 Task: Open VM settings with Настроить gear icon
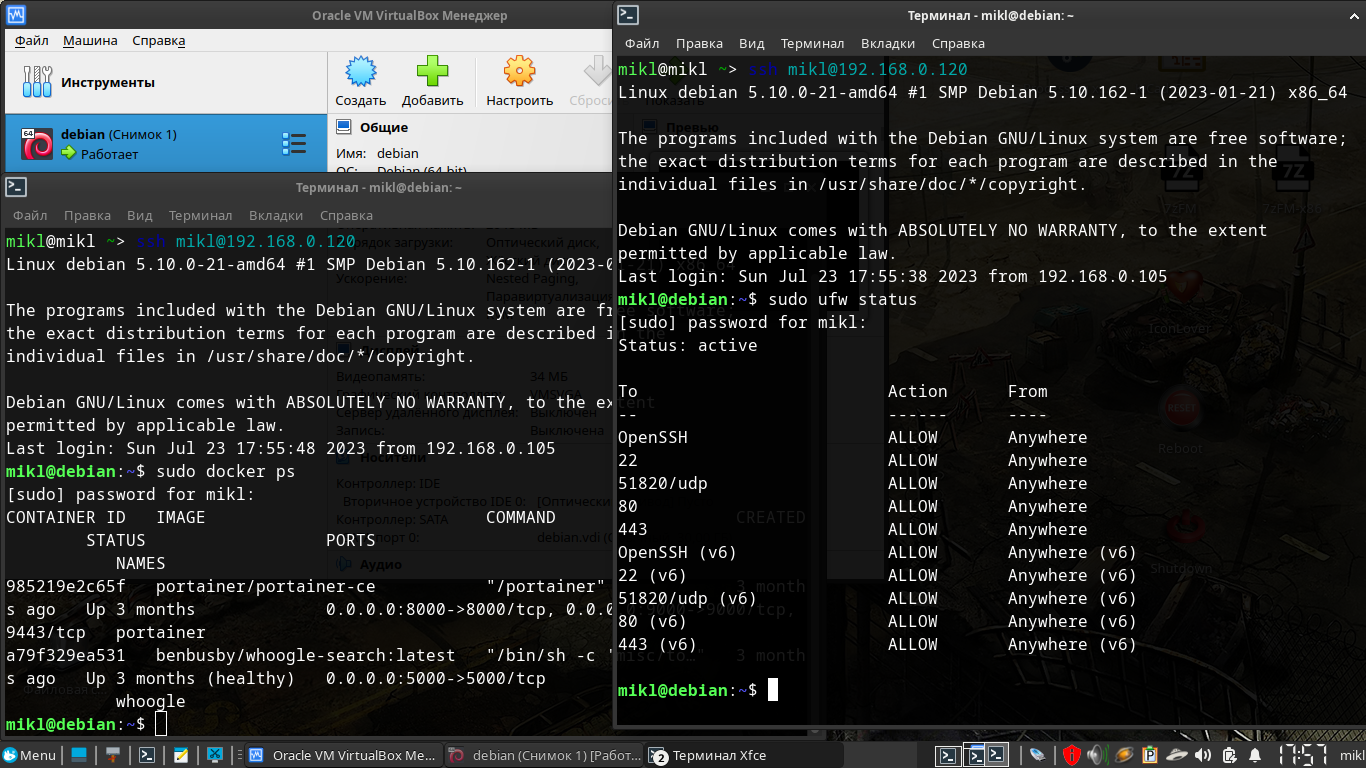pos(519,81)
